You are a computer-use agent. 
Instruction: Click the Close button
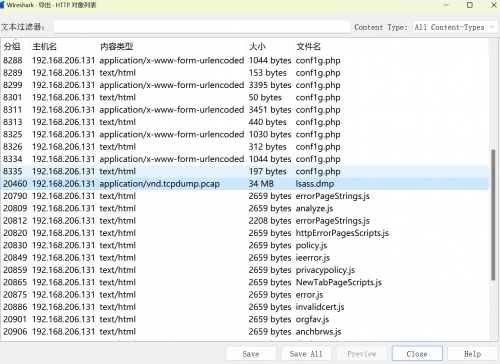[417, 354]
